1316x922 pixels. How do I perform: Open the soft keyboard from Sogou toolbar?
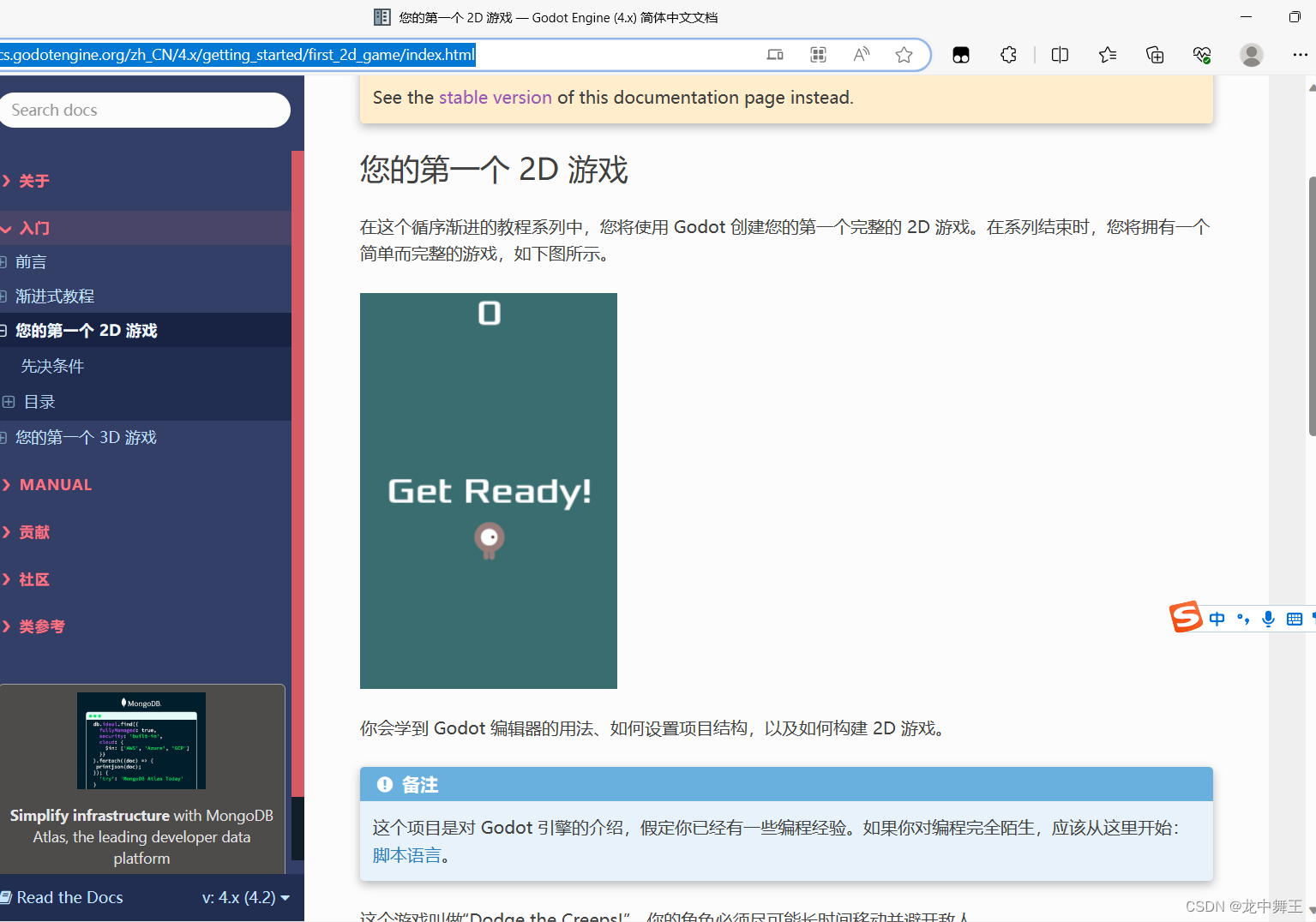pyautogui.click(x=1294, y=618)
